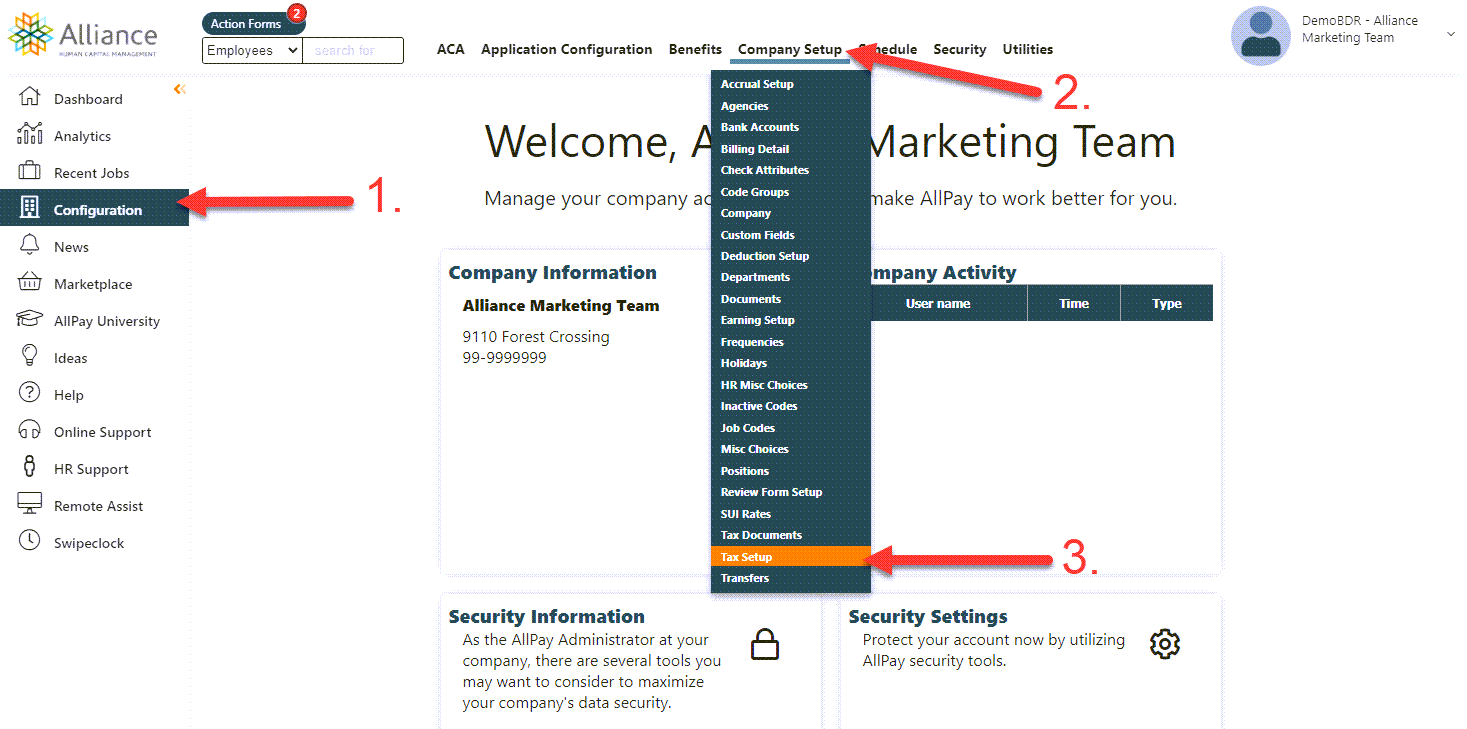The height and width of the screenshot is (729, 1467).
Task: Open the Company Setup menu
Action: tap(790, 49)
